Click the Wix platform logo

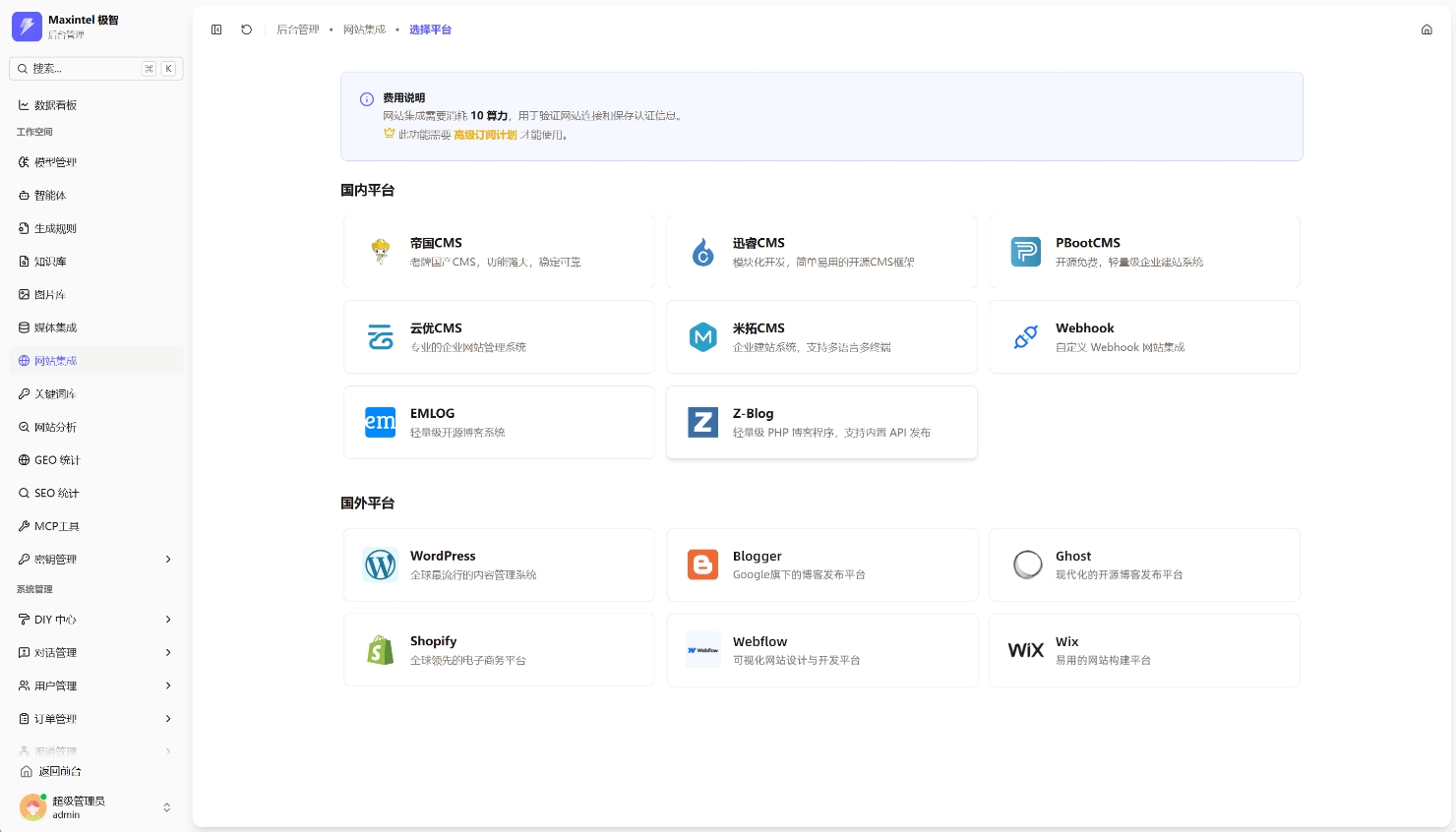[x=1025, y=650]
